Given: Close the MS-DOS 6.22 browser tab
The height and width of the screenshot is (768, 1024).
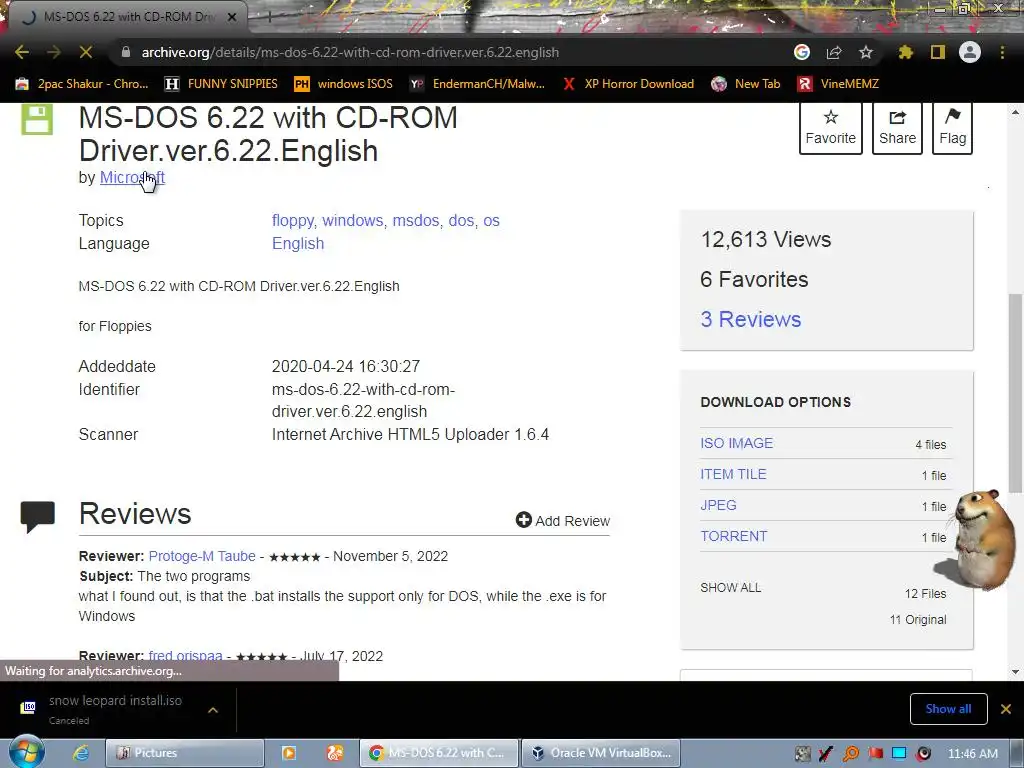Looking at the screenshot, I should (x=232, y=17).
